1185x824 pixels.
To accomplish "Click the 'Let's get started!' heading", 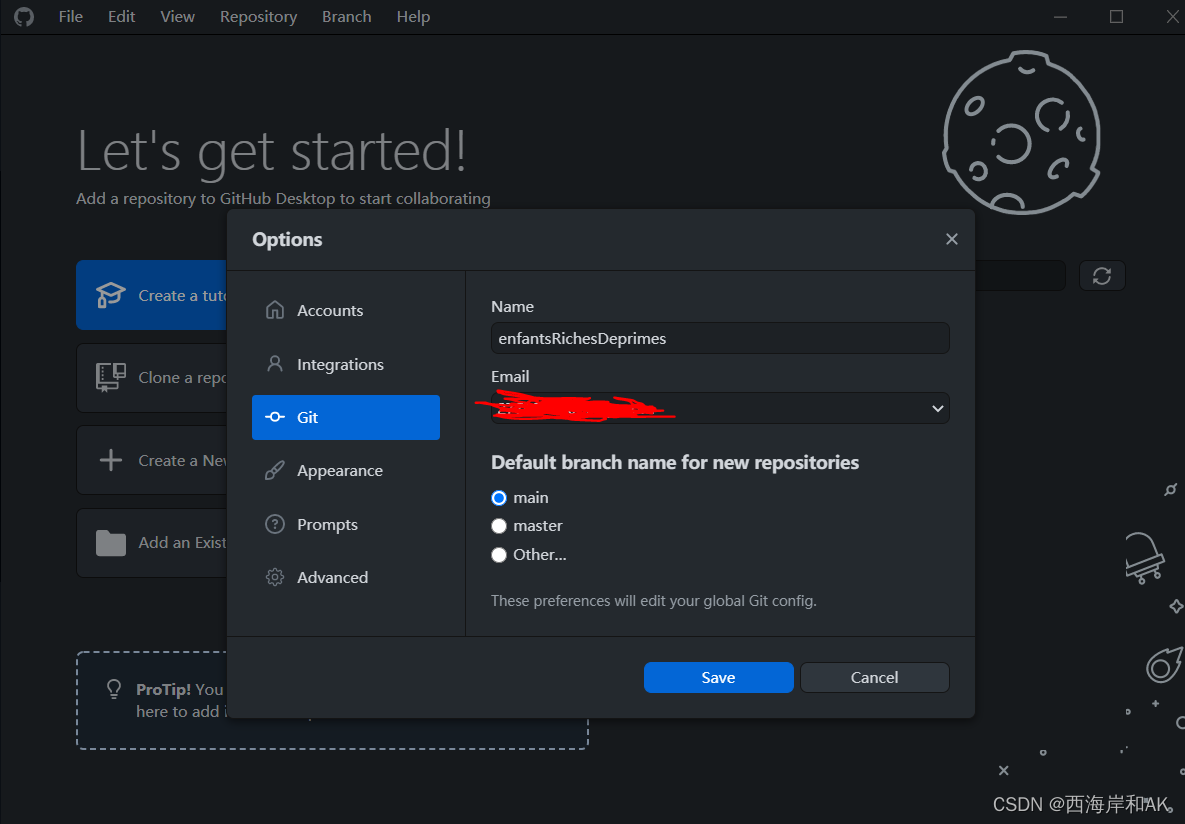I will tap(271, 151).
